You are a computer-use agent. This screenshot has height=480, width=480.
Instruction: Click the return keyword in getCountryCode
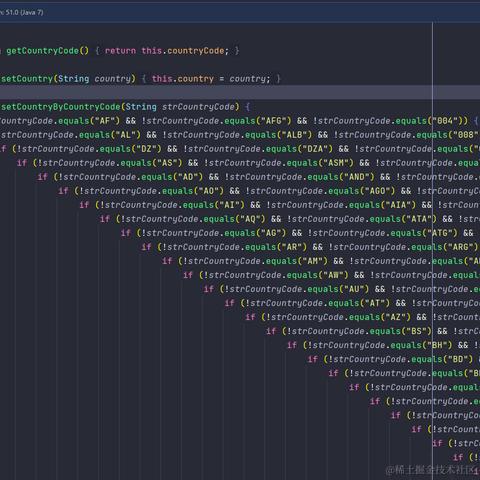120,51
